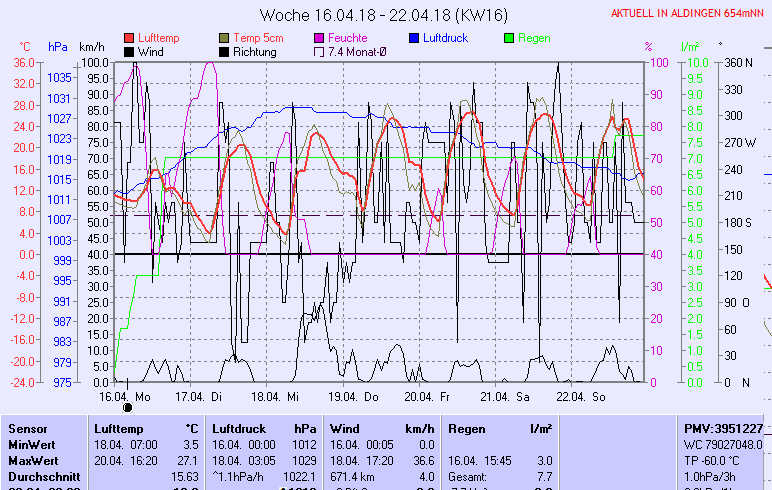Click the AKTUELL IN ALDINGEN 654mNN text

click(689, 14)
